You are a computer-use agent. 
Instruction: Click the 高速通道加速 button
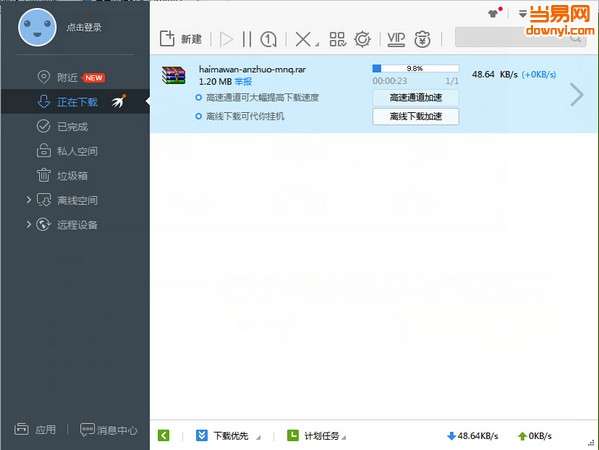point(416,98)
